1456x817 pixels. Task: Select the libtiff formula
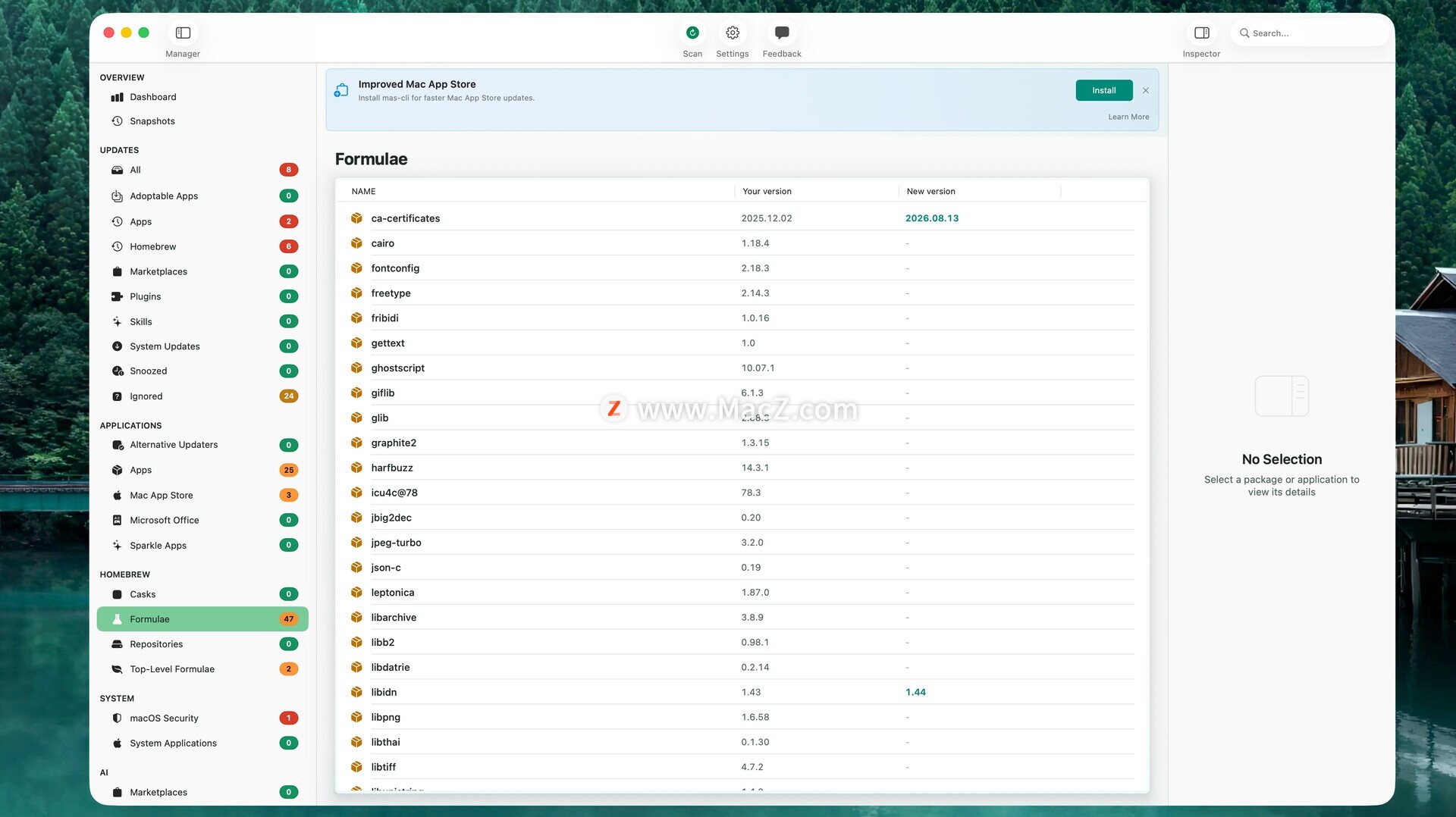[x=742, y=767]
